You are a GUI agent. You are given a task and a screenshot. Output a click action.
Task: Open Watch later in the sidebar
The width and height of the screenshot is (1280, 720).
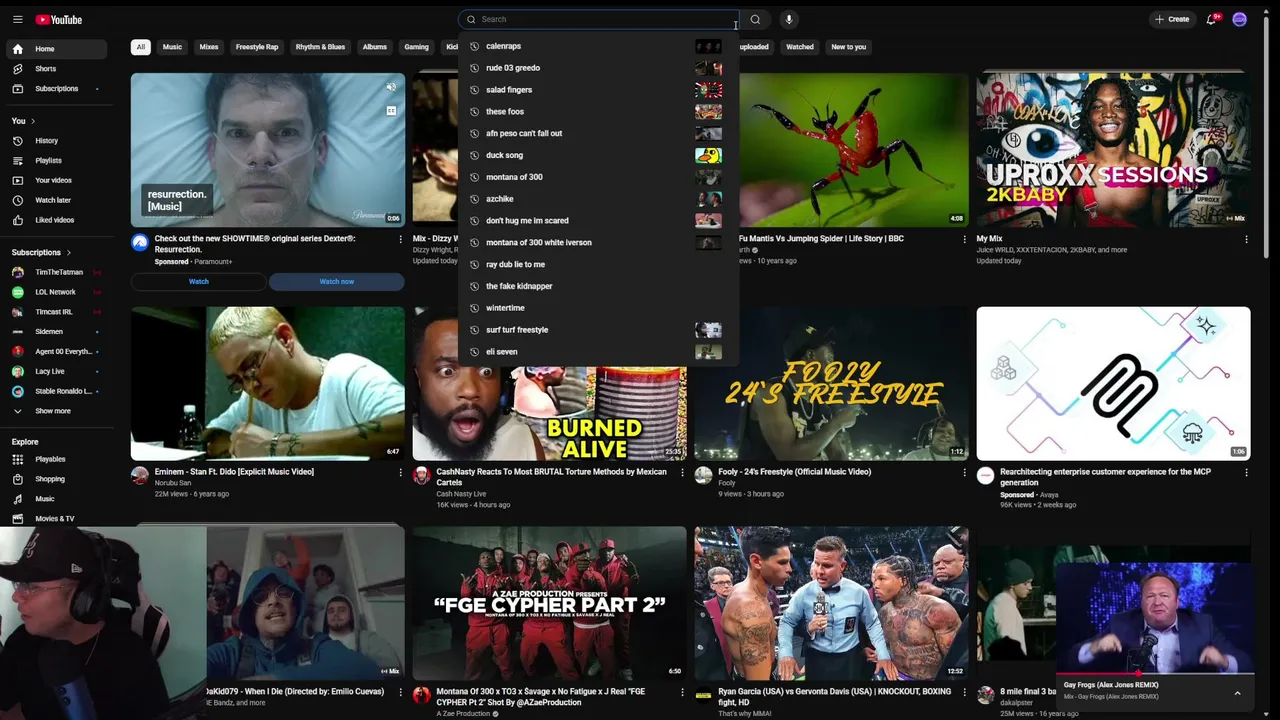(x=56, y=200)
